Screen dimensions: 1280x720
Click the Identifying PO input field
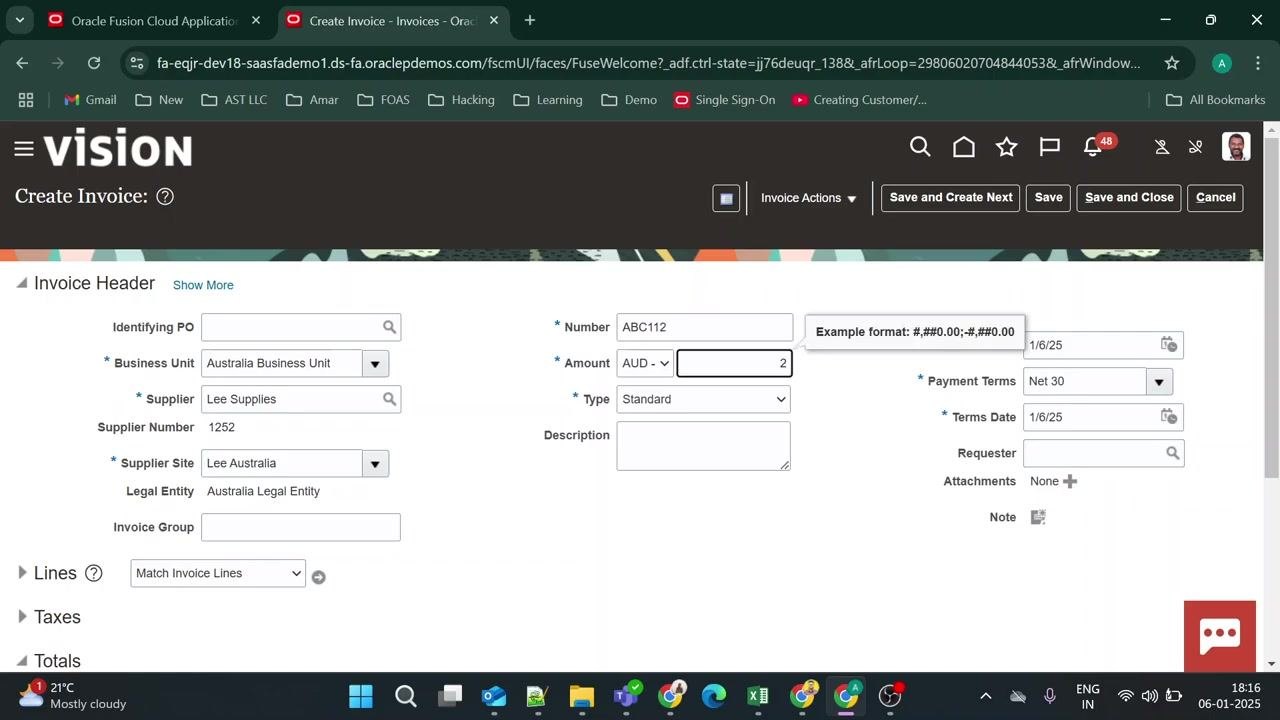pyautogui.click(x=291, y=327)
